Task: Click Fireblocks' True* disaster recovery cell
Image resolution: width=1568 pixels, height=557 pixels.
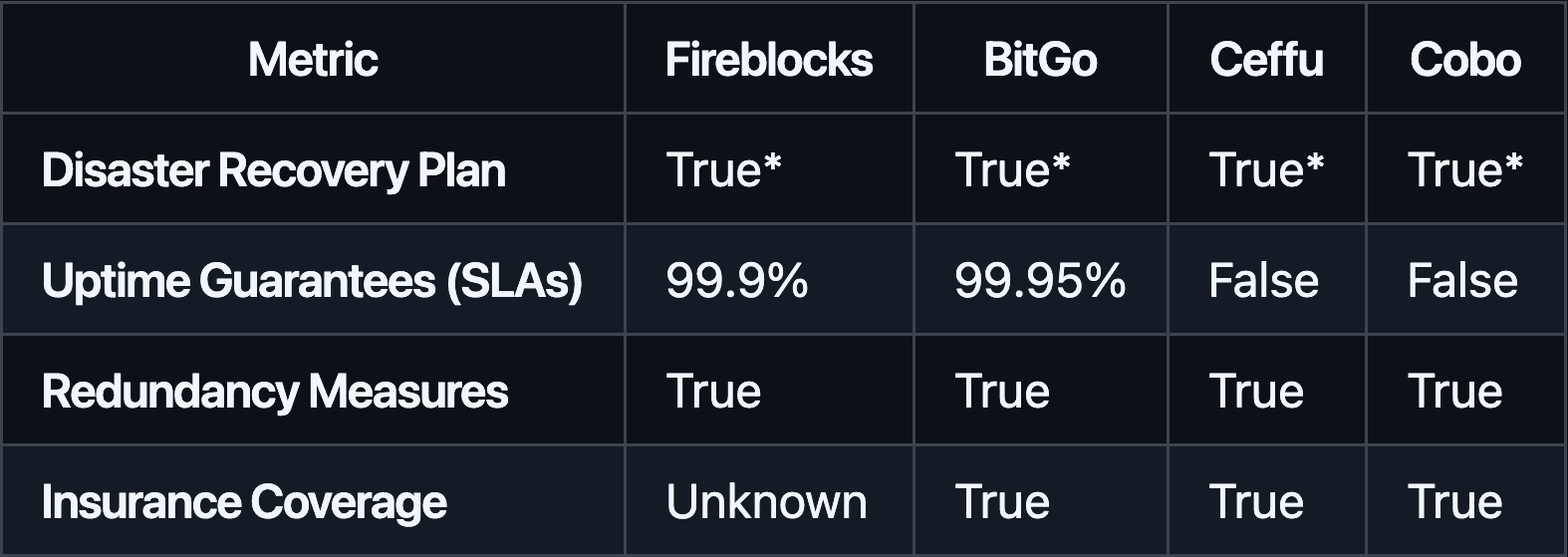Action: click(723, 170)
